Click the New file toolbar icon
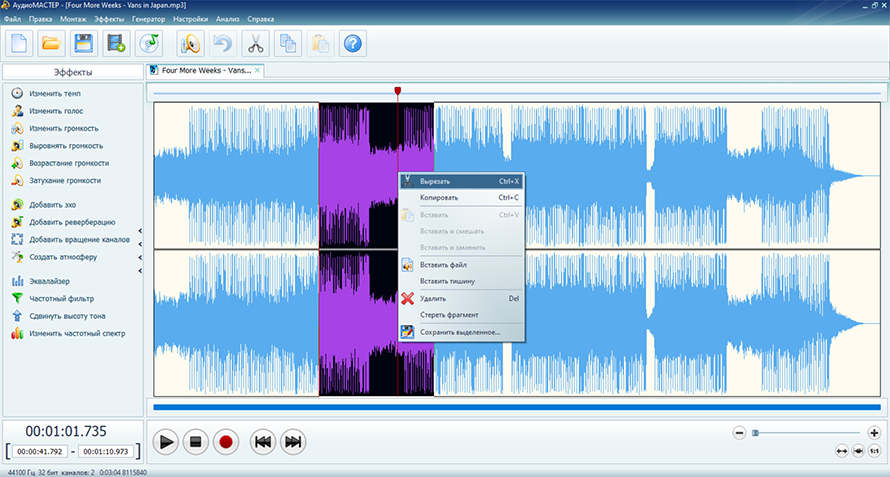This screenshot has width=890, height=477. pos(20,43)
